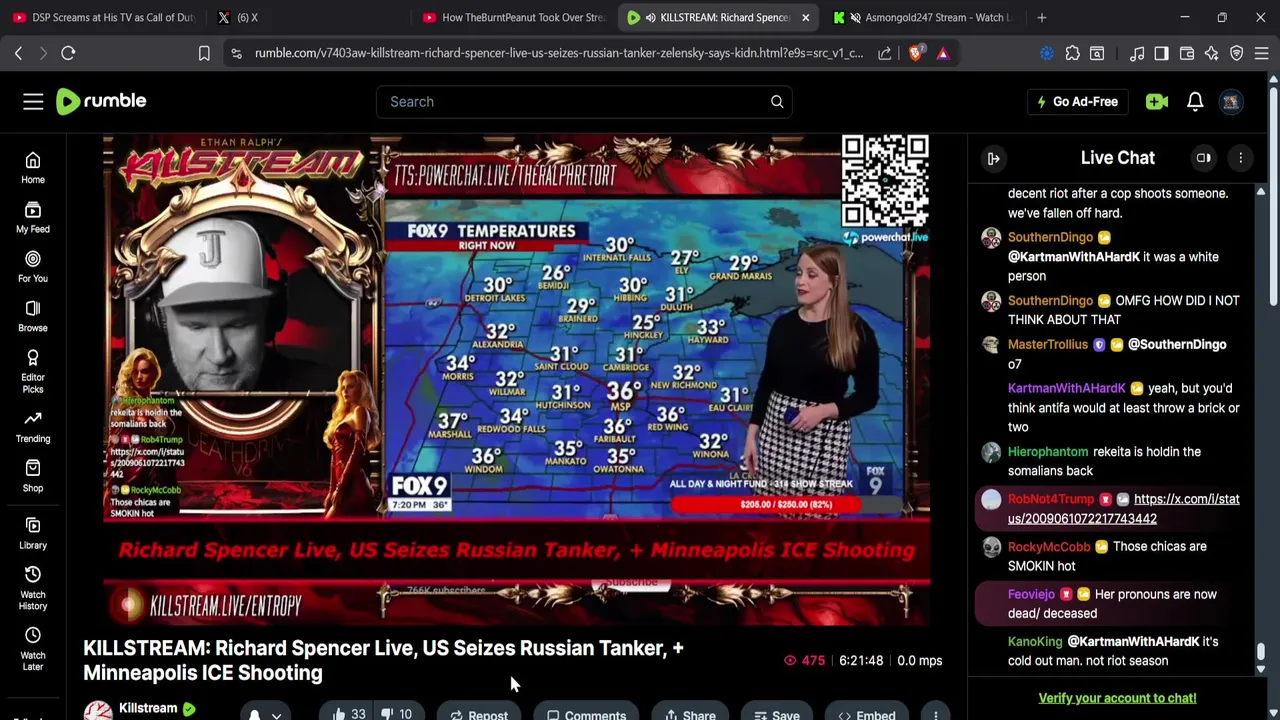Close the KILLSTREAM browser tab

[x=805, y=17]
